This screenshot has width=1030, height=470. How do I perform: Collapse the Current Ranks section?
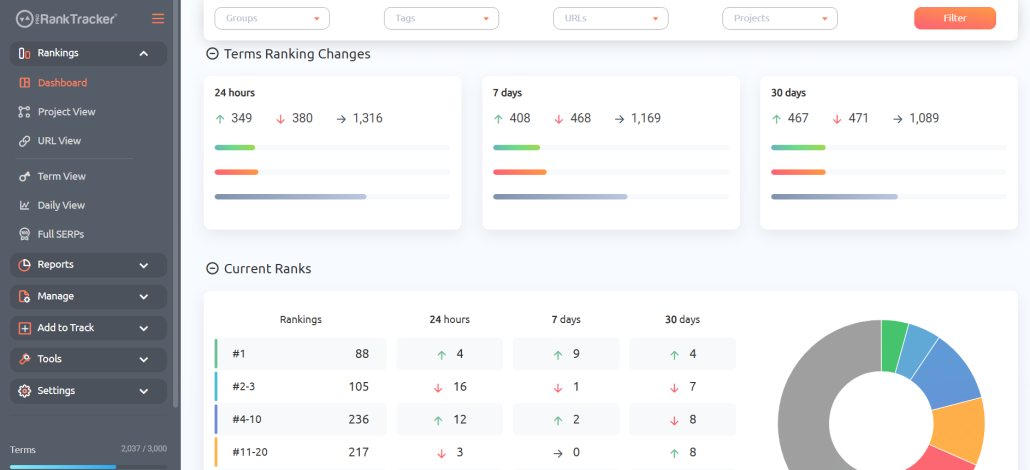click(x=212, y=268)
